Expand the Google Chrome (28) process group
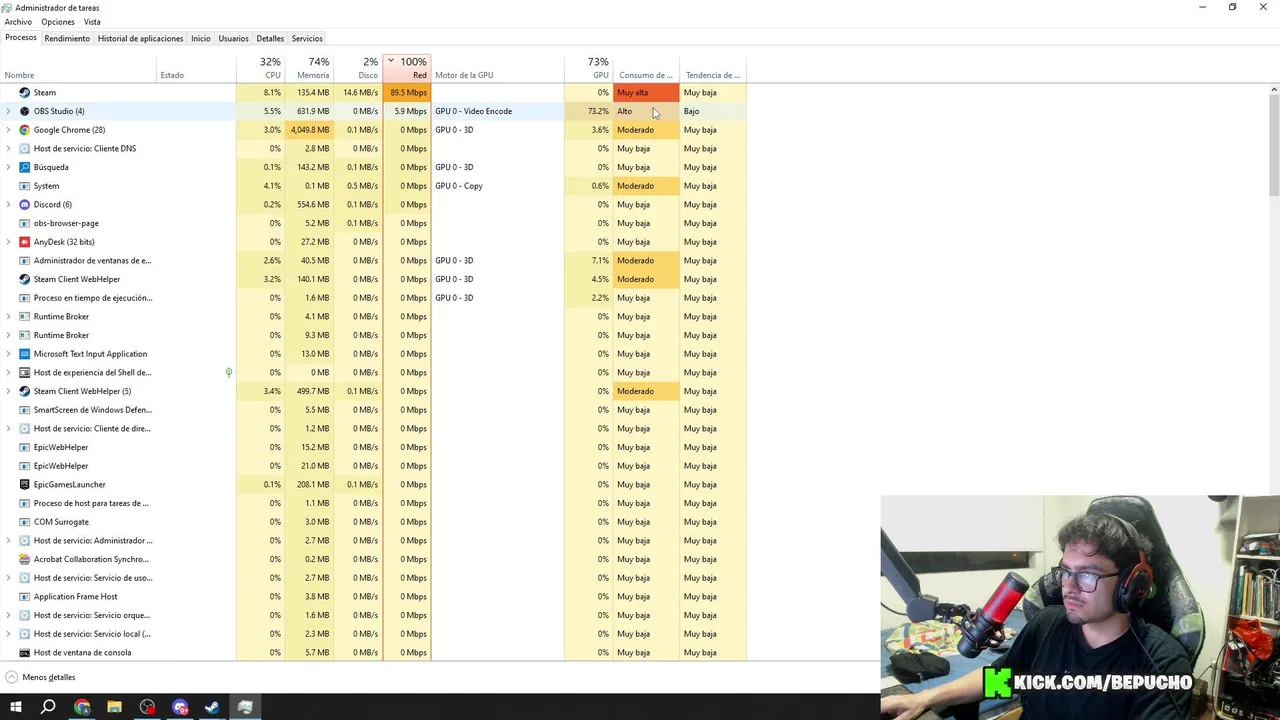 pos(9,130)
